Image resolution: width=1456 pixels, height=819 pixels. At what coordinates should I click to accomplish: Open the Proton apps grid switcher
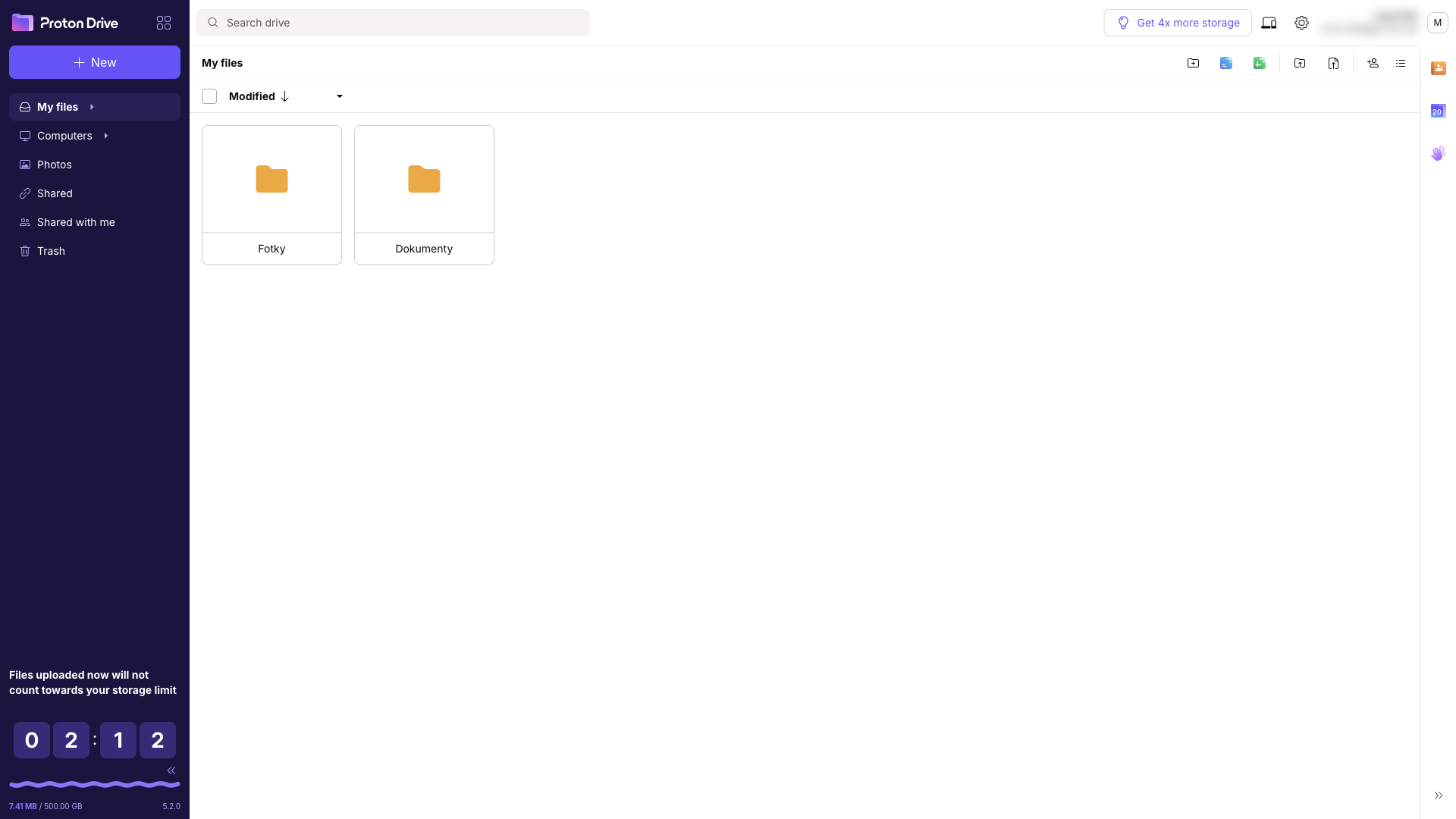point(164,23)
